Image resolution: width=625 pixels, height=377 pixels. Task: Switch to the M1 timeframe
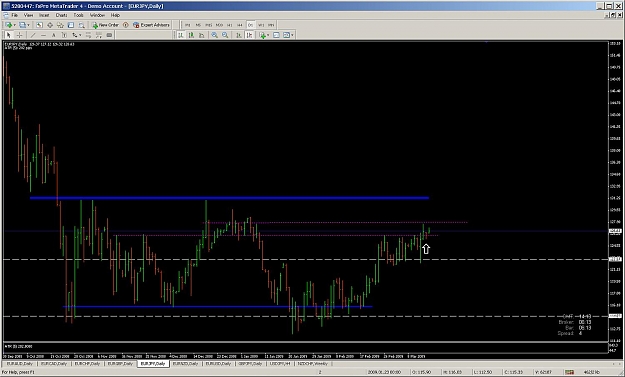[x=187, y=25]
